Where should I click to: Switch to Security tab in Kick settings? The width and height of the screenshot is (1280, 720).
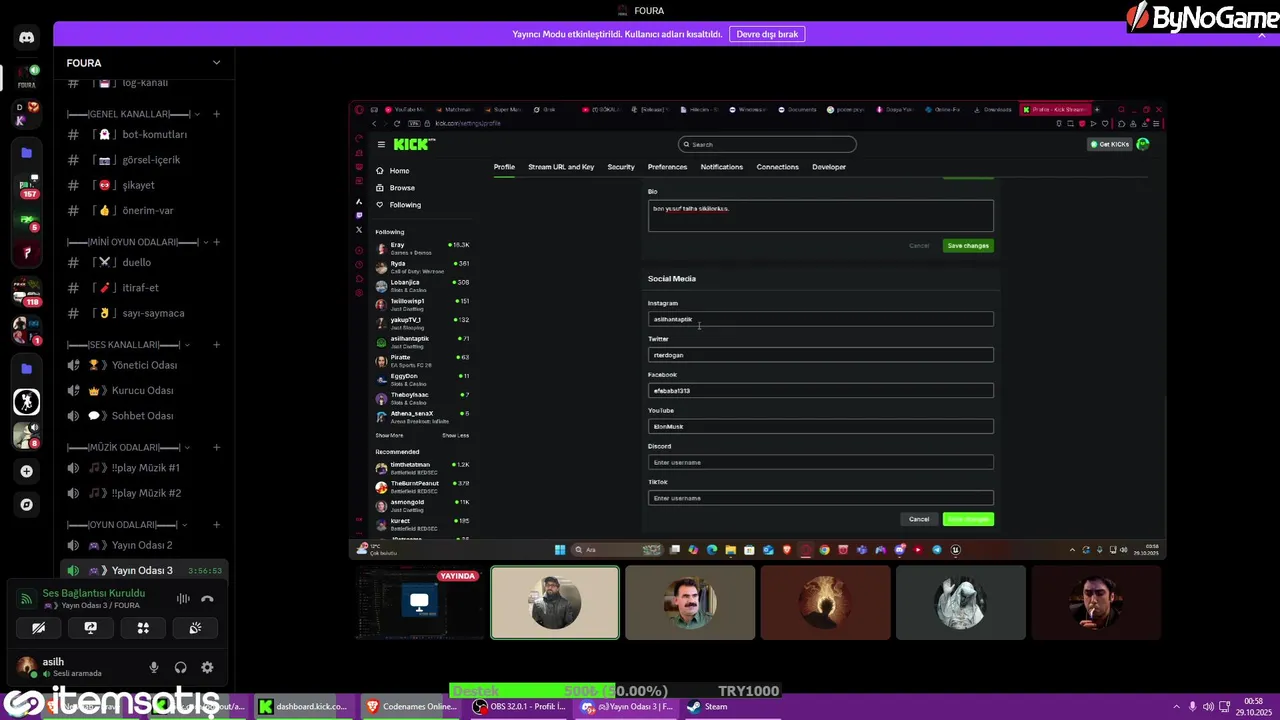click(x=621, y=167)
